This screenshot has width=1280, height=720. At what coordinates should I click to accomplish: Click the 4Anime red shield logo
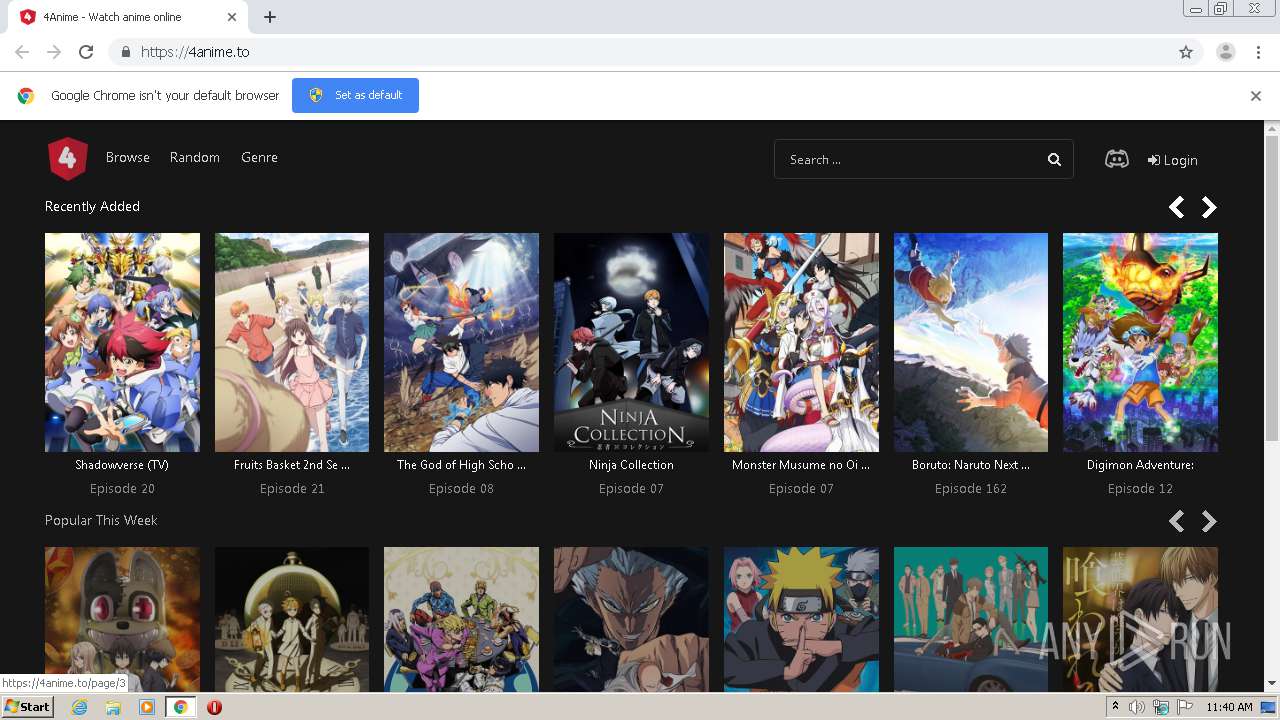68,158
